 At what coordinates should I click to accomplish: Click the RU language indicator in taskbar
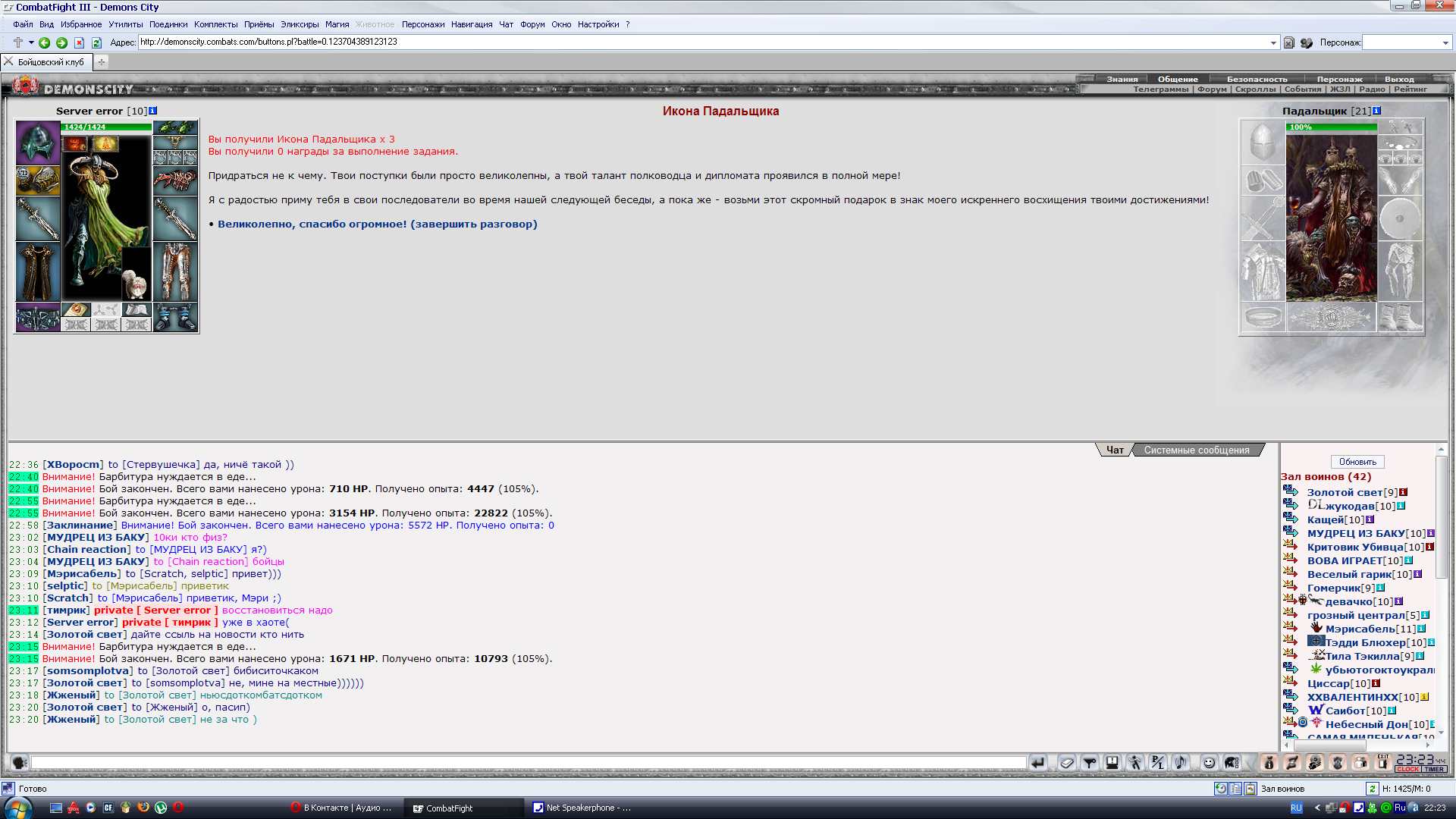(1296, 808)
